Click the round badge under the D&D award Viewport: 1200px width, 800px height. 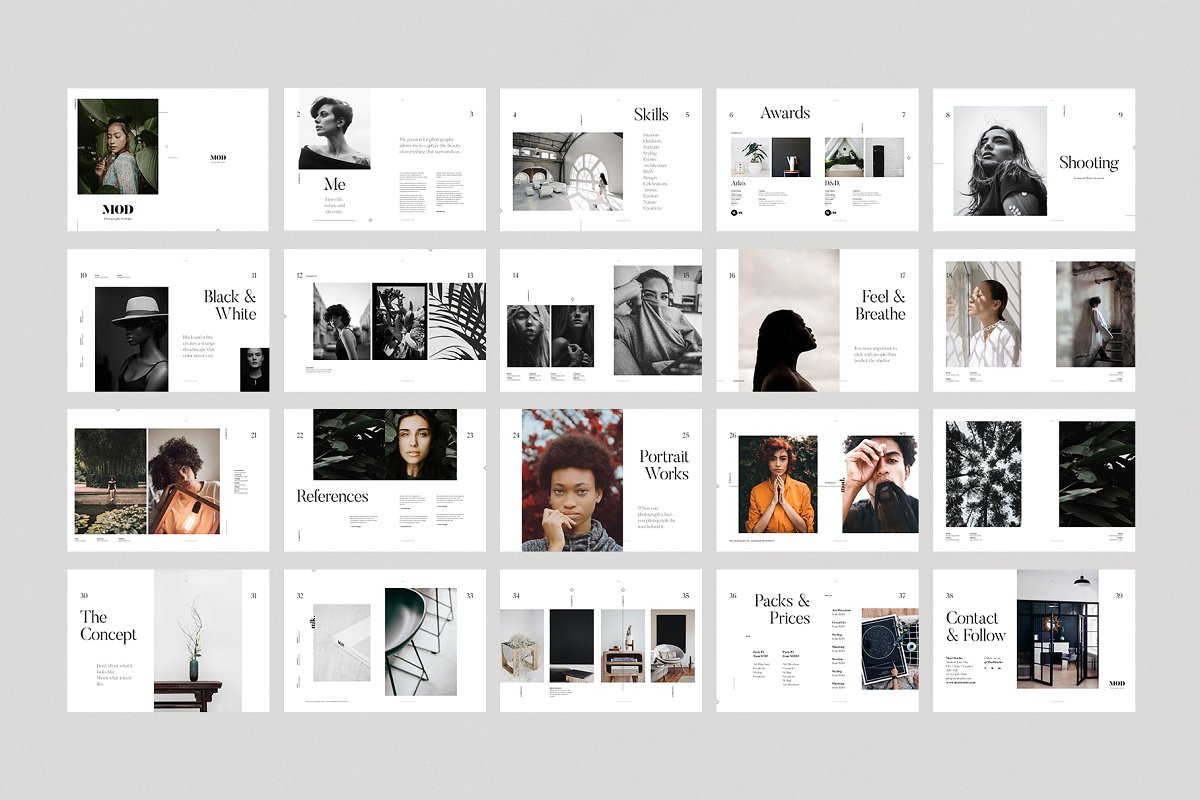[x=828, y=212]
